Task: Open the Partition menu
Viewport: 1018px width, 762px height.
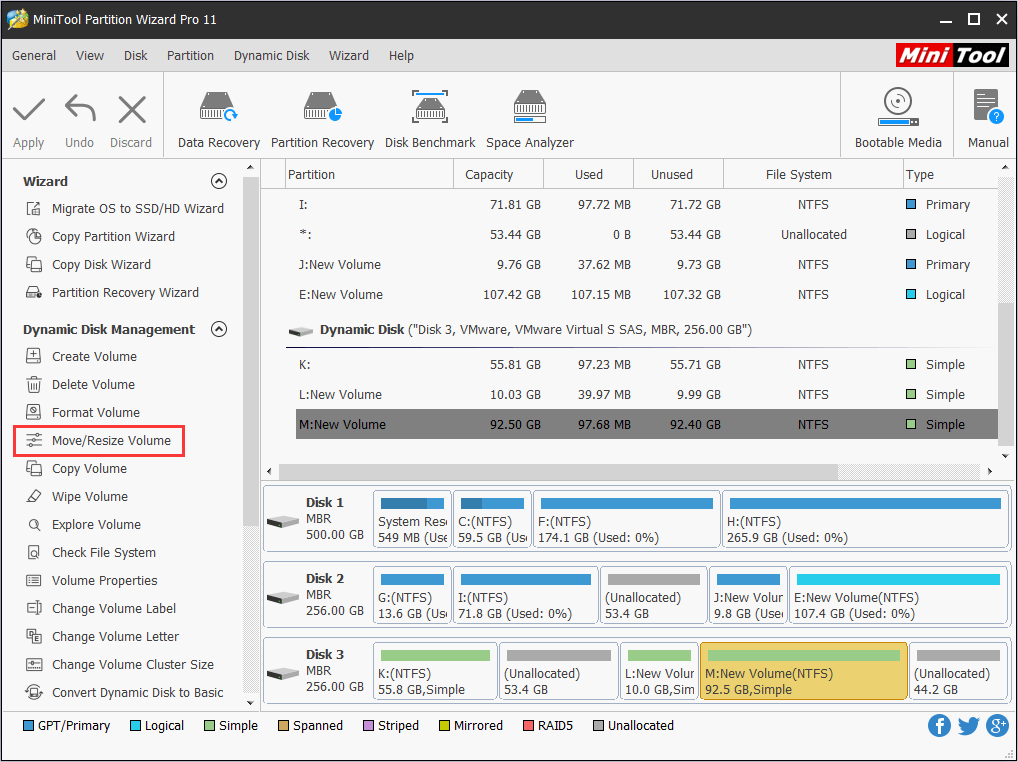Action: coord(190,56)
